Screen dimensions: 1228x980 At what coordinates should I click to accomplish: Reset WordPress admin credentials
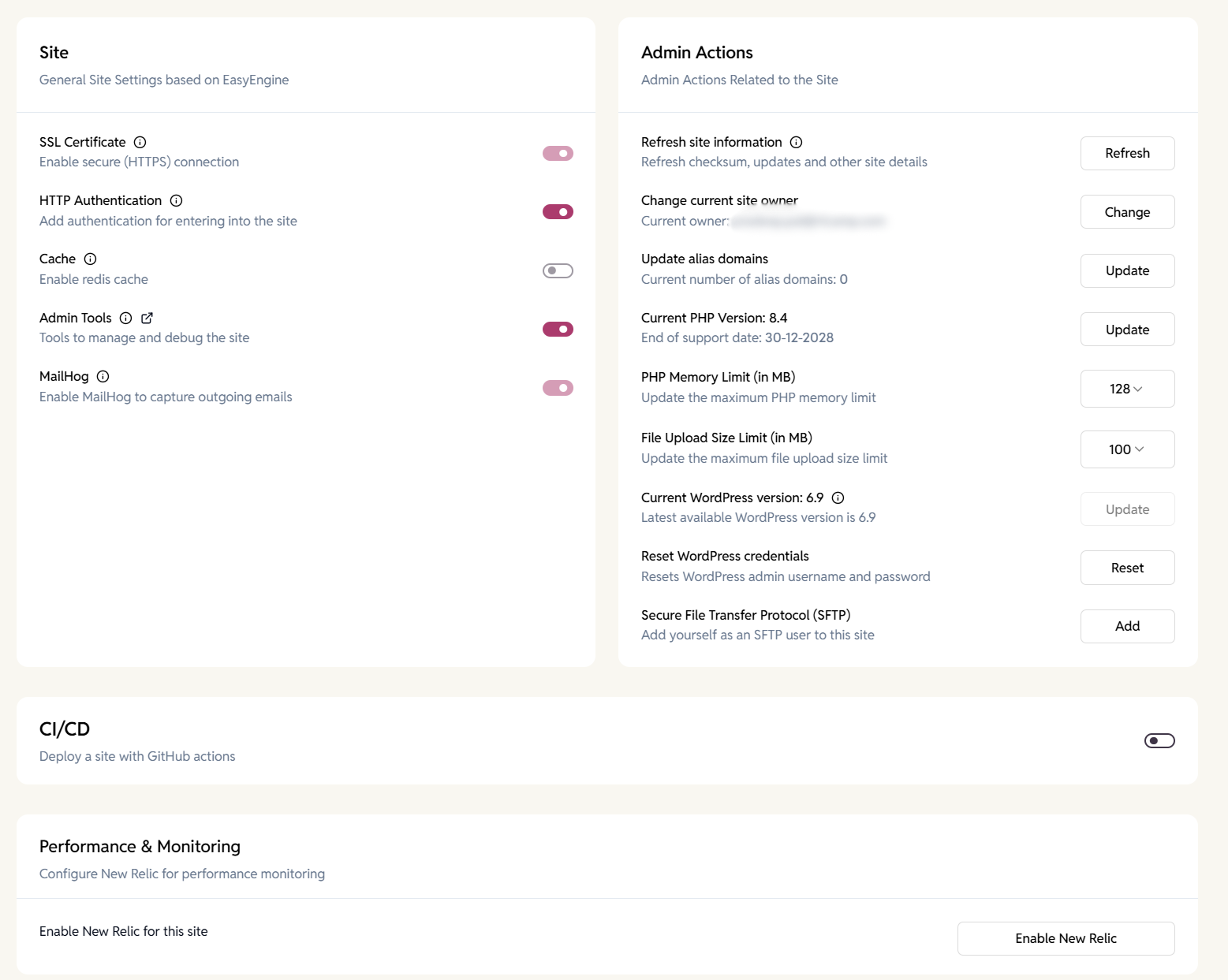click(1127, 568)
